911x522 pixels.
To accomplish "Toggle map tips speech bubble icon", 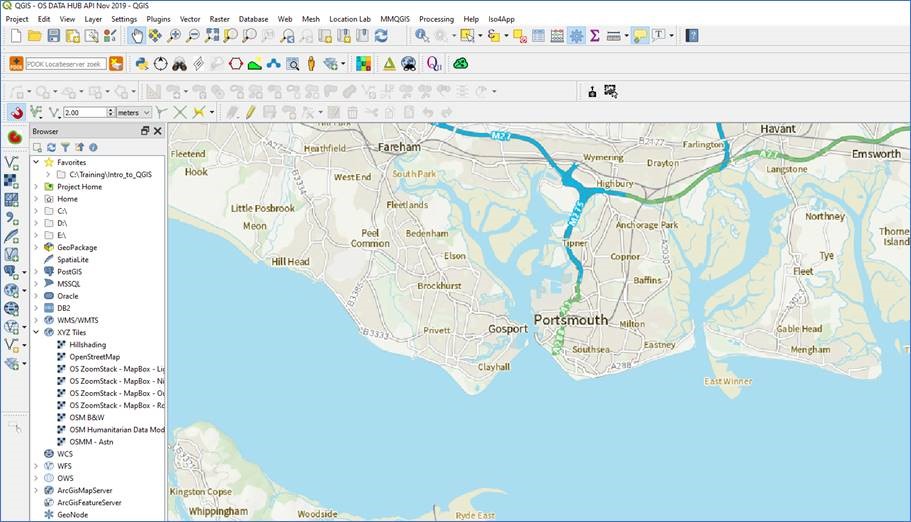I will pos(640,36).
